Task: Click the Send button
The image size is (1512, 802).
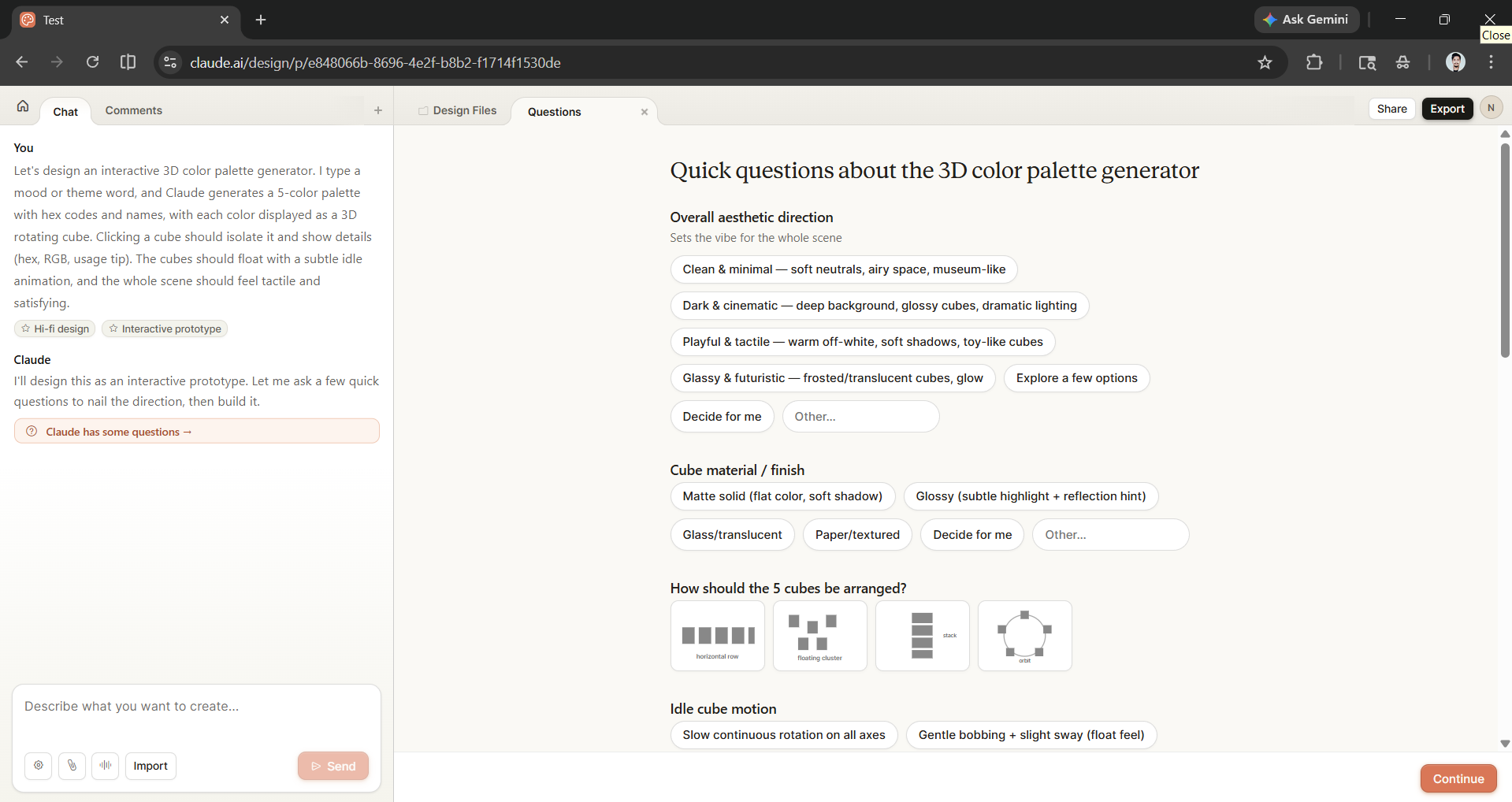Action: [333, 766]
